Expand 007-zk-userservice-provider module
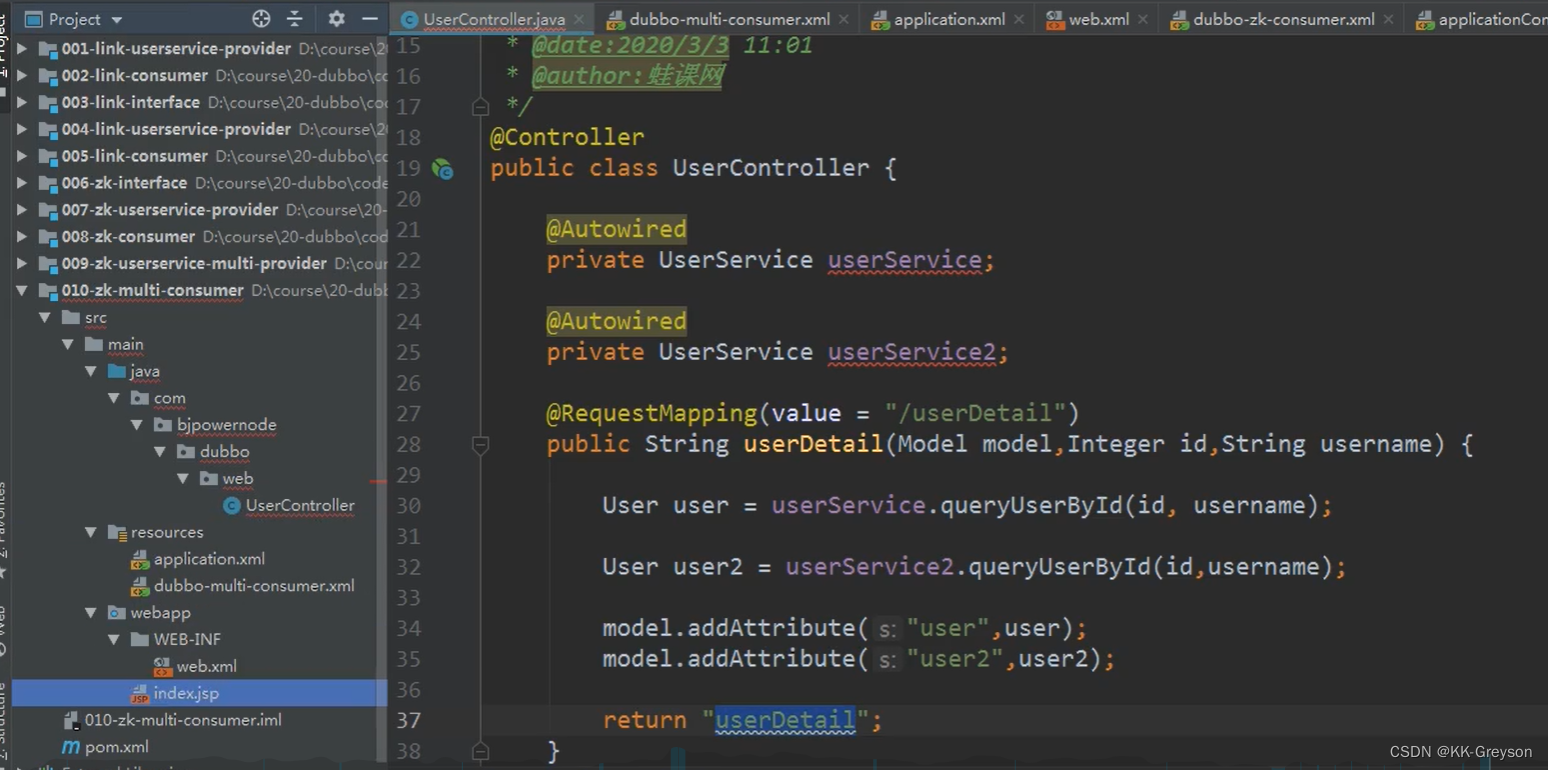This screenshot has height=770, width=1548. tap(21, 210)
